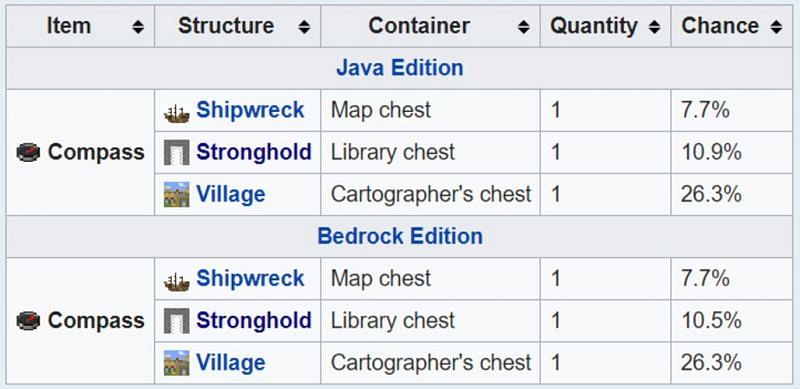The width and height of the screenshot is (800, 389).
Task: Click the Compass icon in Java Edition row
Action: pos(28,152)
